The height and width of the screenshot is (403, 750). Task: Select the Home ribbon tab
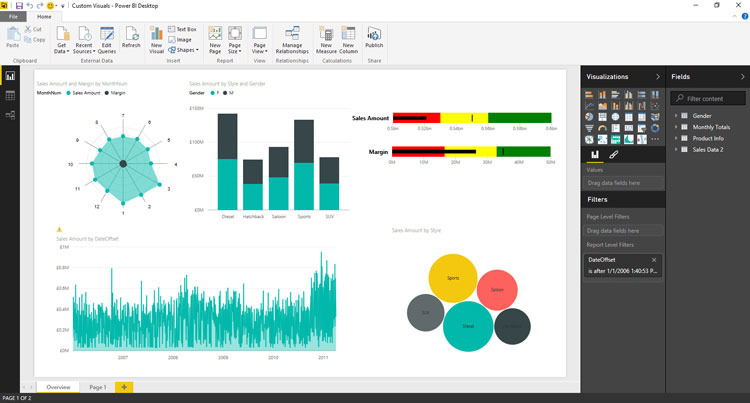44,16
